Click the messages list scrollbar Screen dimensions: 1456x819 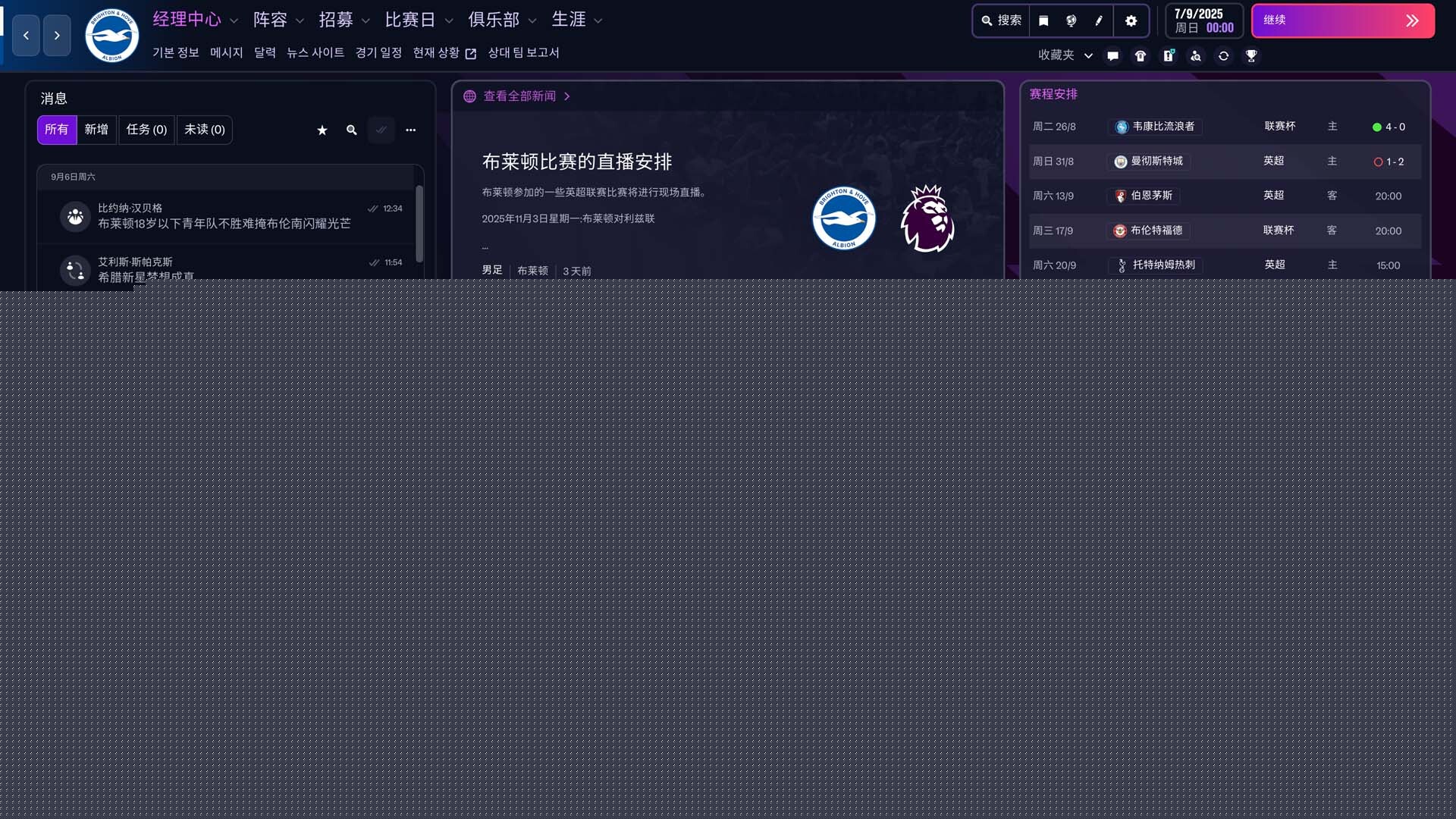419,224
